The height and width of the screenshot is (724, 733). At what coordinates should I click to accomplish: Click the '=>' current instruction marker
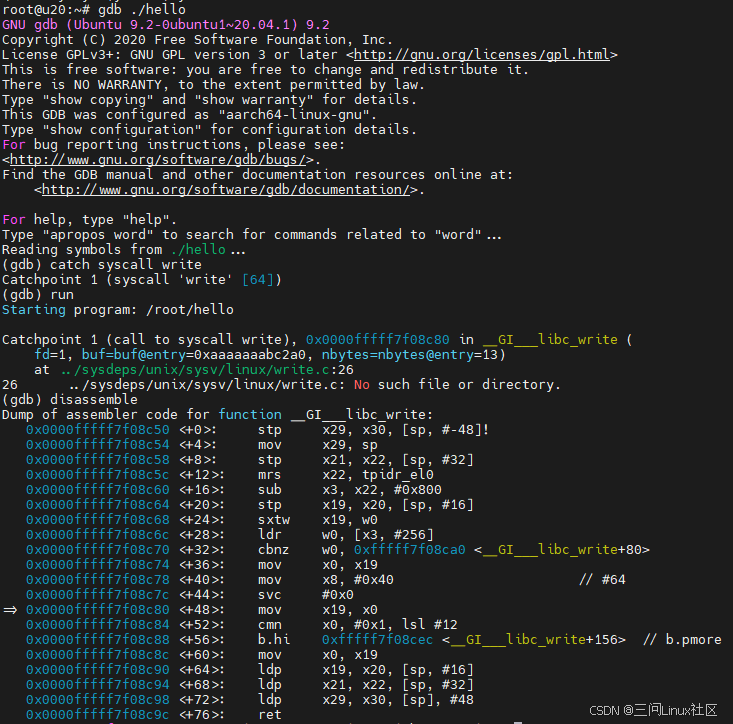click(10, 609)
